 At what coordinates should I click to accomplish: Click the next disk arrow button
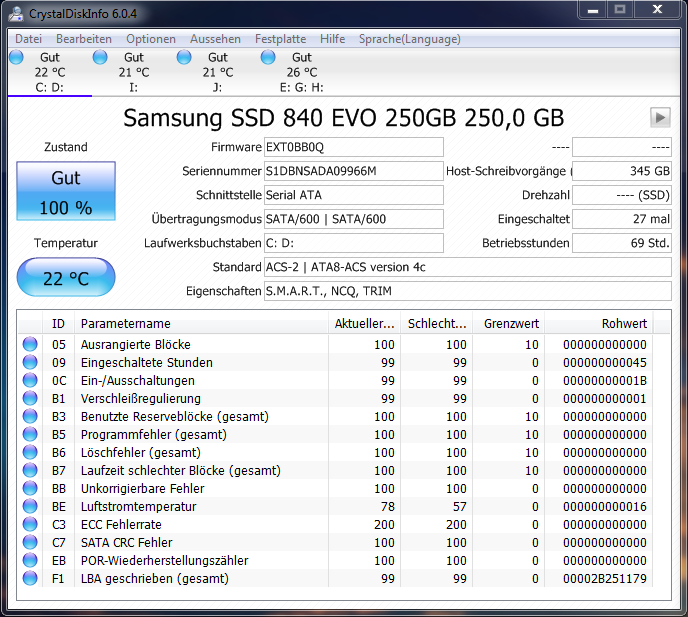(x=660, y=117)
